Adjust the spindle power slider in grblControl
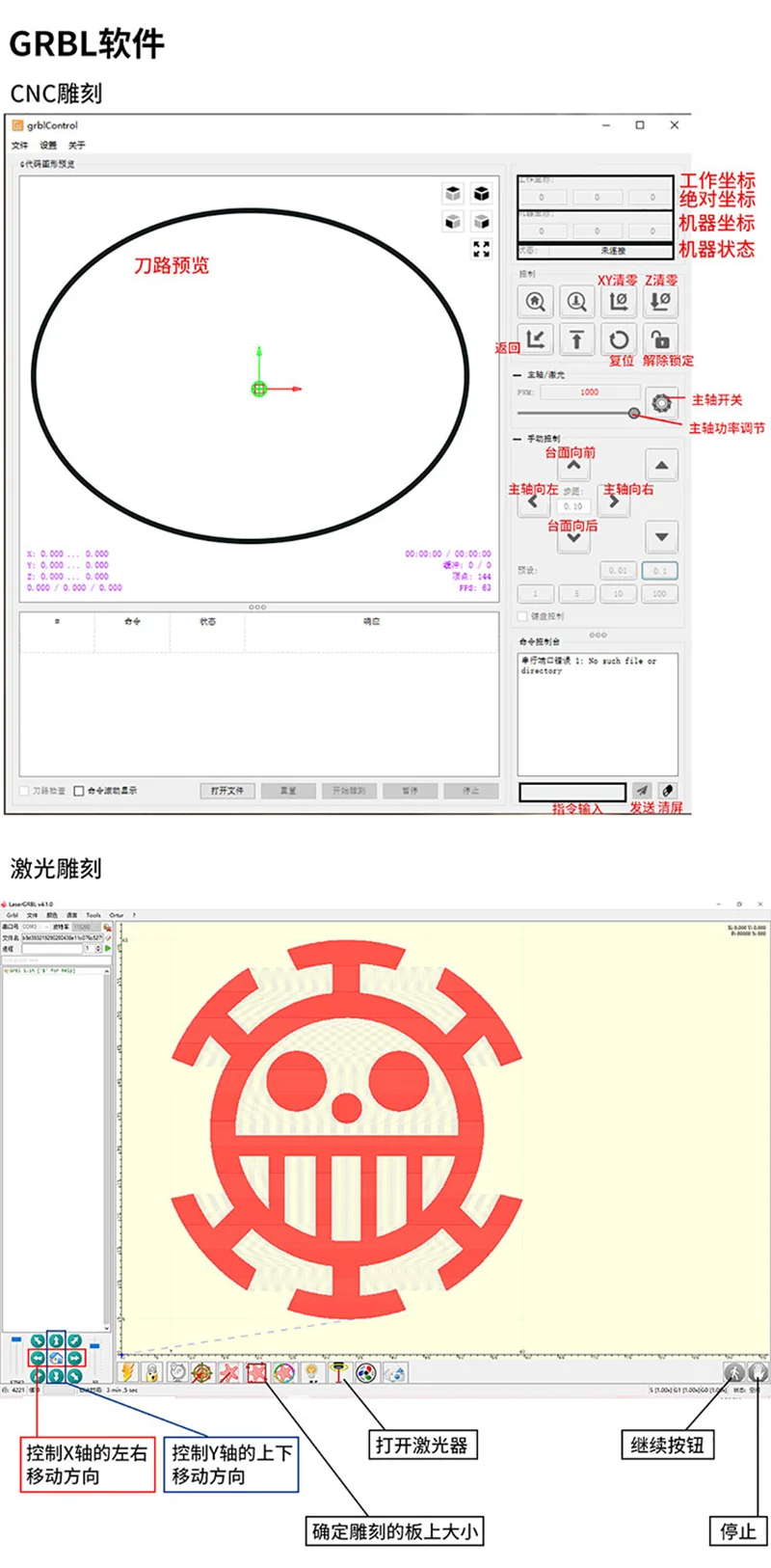Viewport: 771px width, 1568px height. (634, 414)
